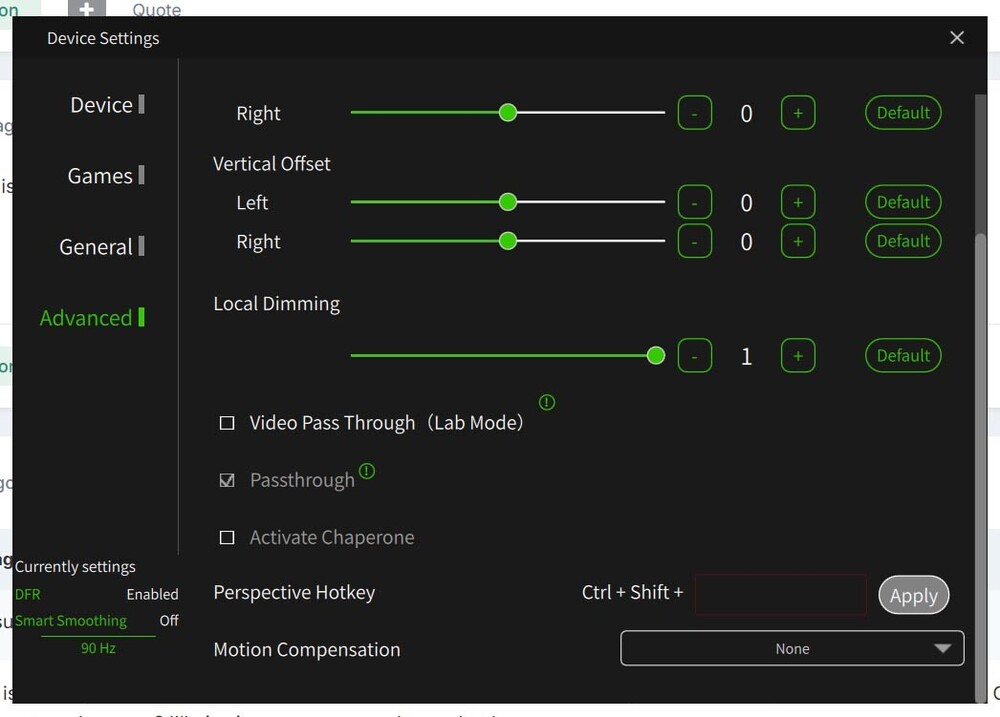Reset Local Dimming to Default
The image size is (1000, 717).
coord(903,356)
